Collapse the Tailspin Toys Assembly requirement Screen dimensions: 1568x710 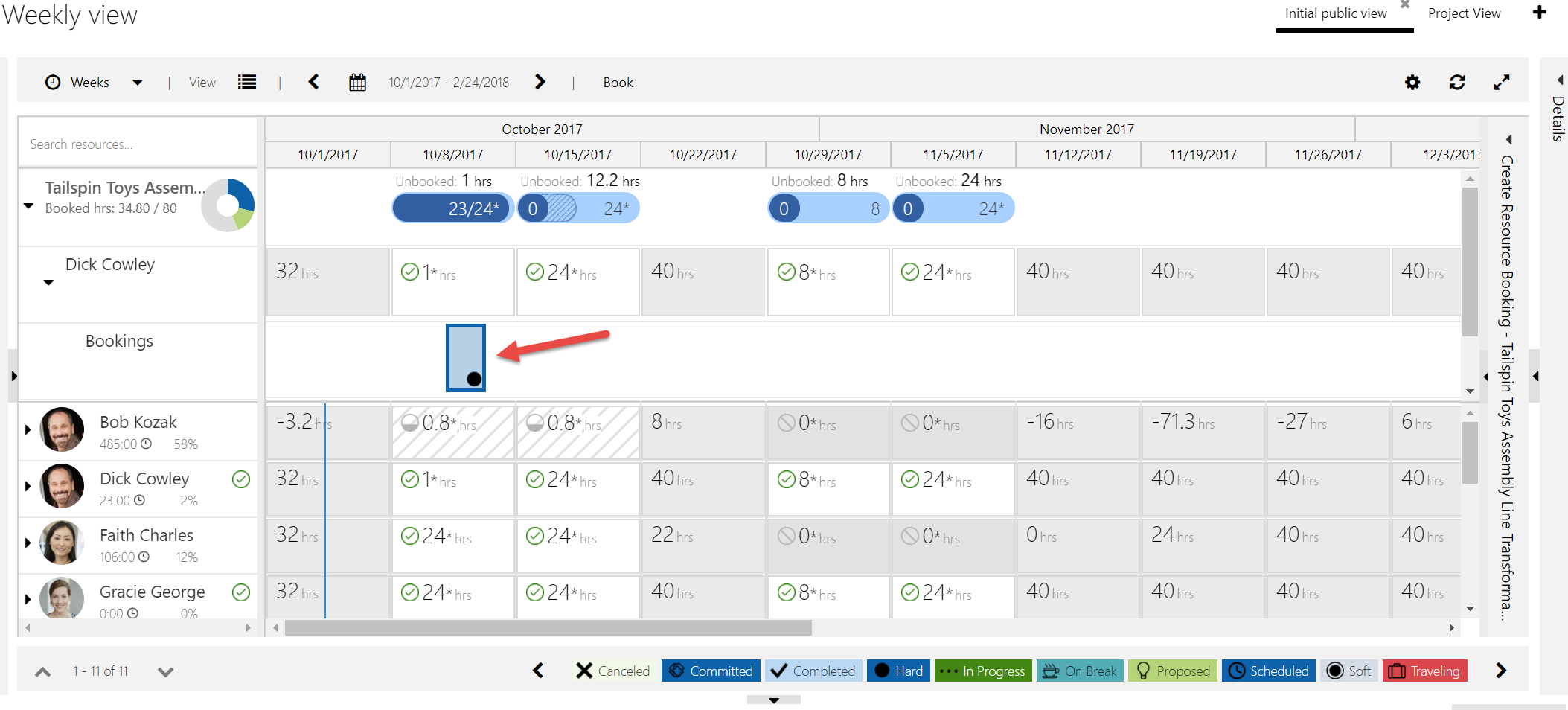pyautogui.click(x=29, y=206)
